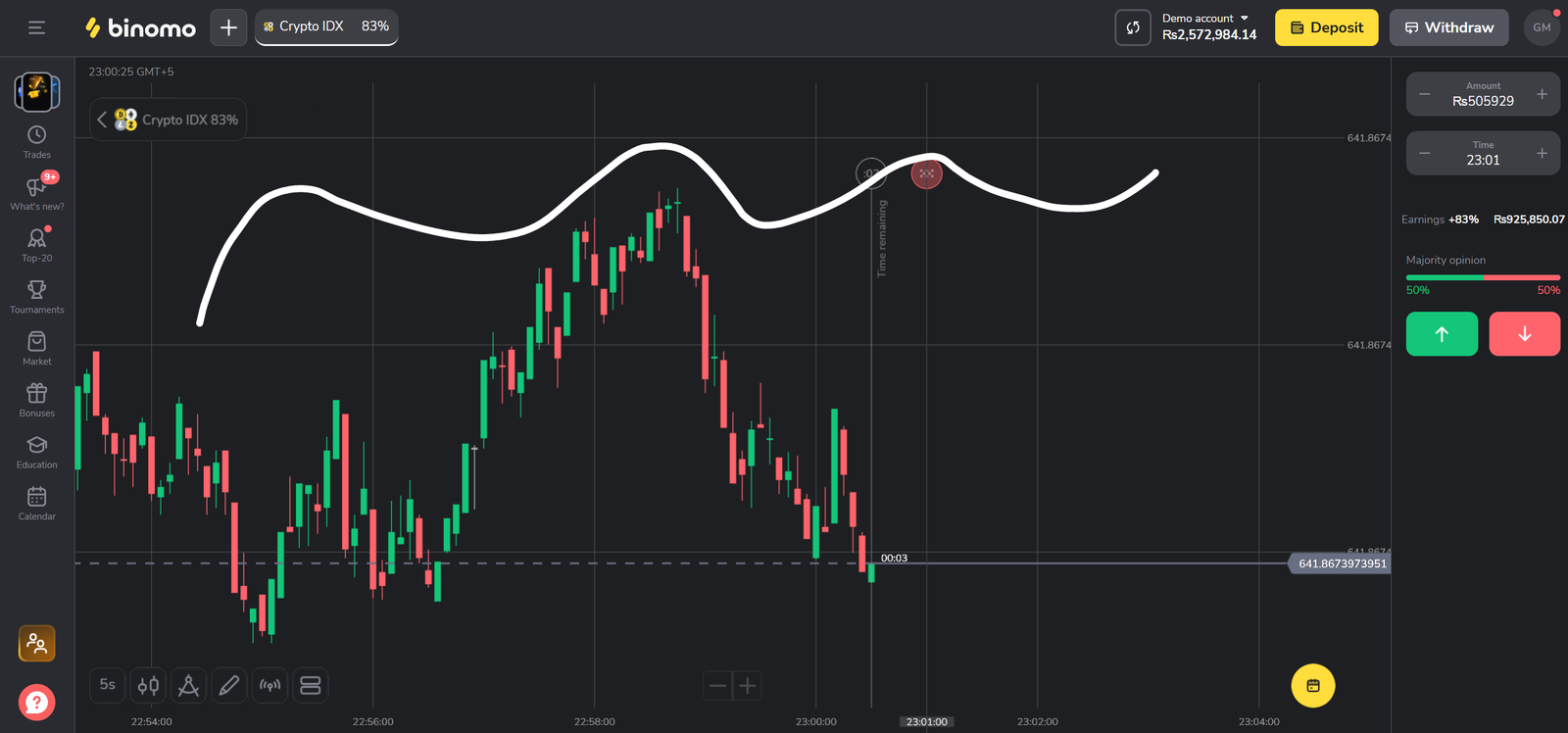Open the Tournaments section
This screenshot has width=1568, height=733.
tap(37, 297)
